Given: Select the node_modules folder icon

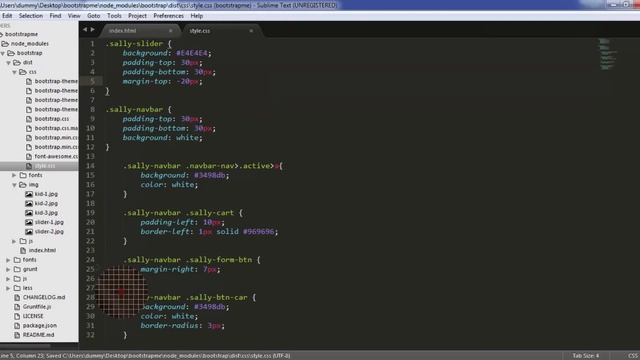Looking at the screenshot, I should (x=5, y=44).
